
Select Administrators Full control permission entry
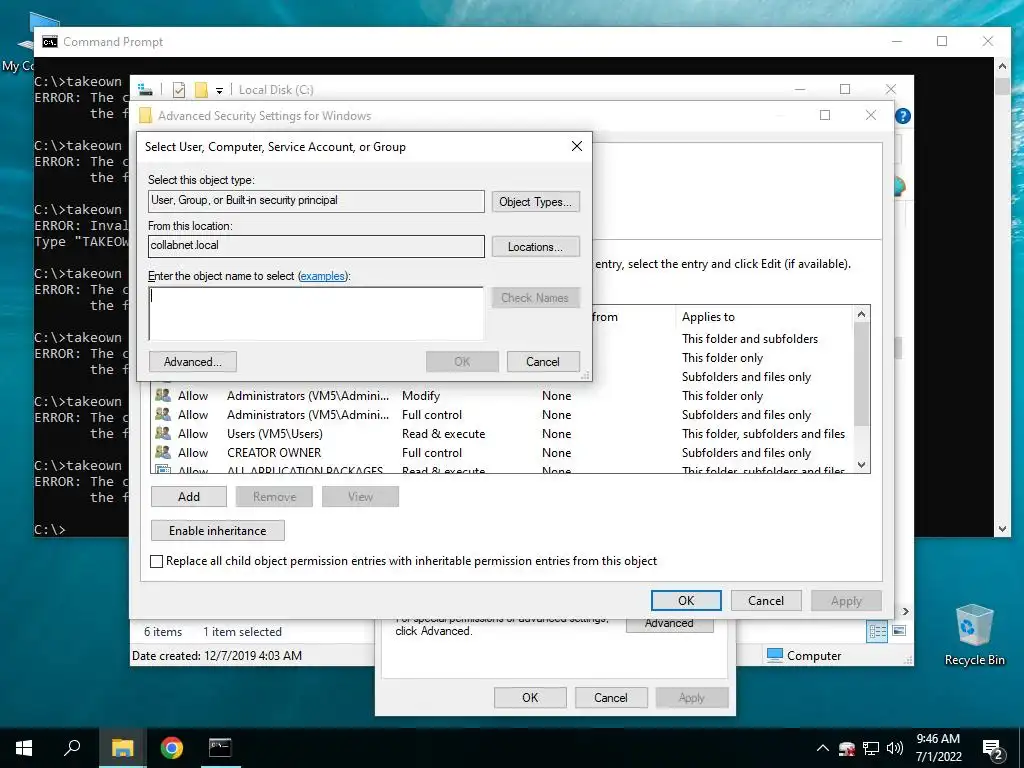tap(502, 415)
